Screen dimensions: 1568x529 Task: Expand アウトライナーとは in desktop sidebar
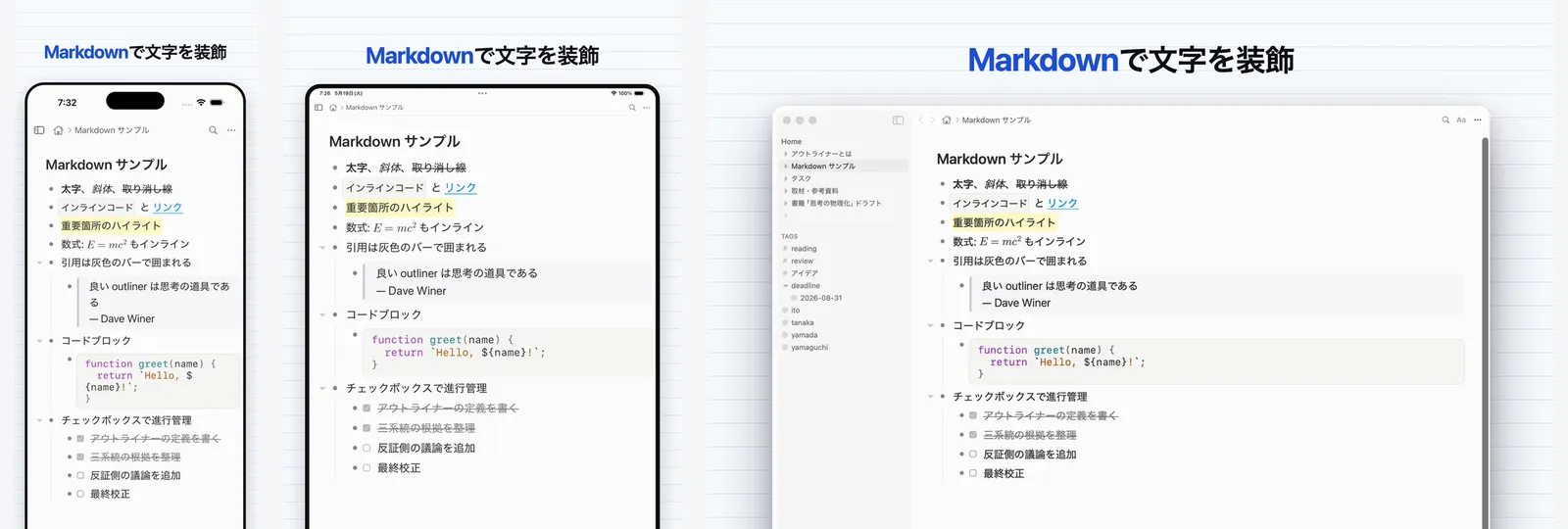(786, 154)
